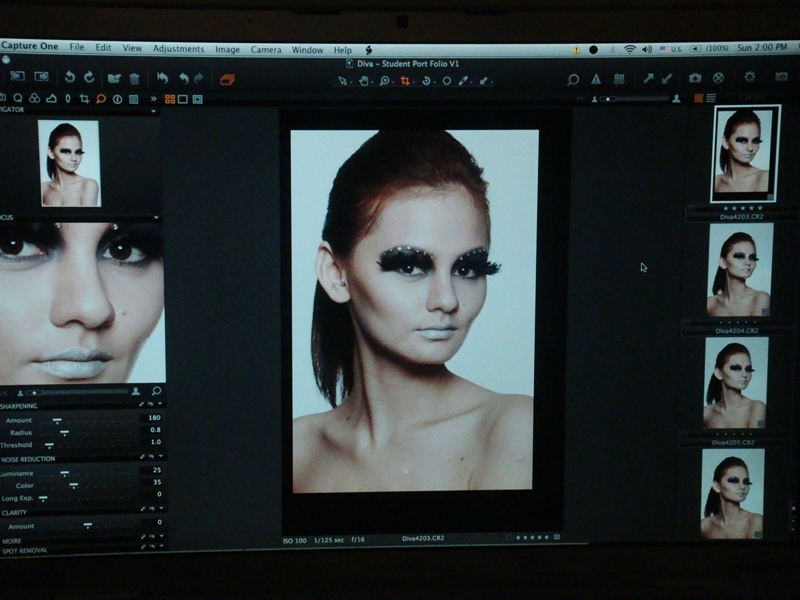Viewport: 800px width, 600px height.
Task: Click the Wi-Fi icon in menu bar
Action: [x=630, y=49]
